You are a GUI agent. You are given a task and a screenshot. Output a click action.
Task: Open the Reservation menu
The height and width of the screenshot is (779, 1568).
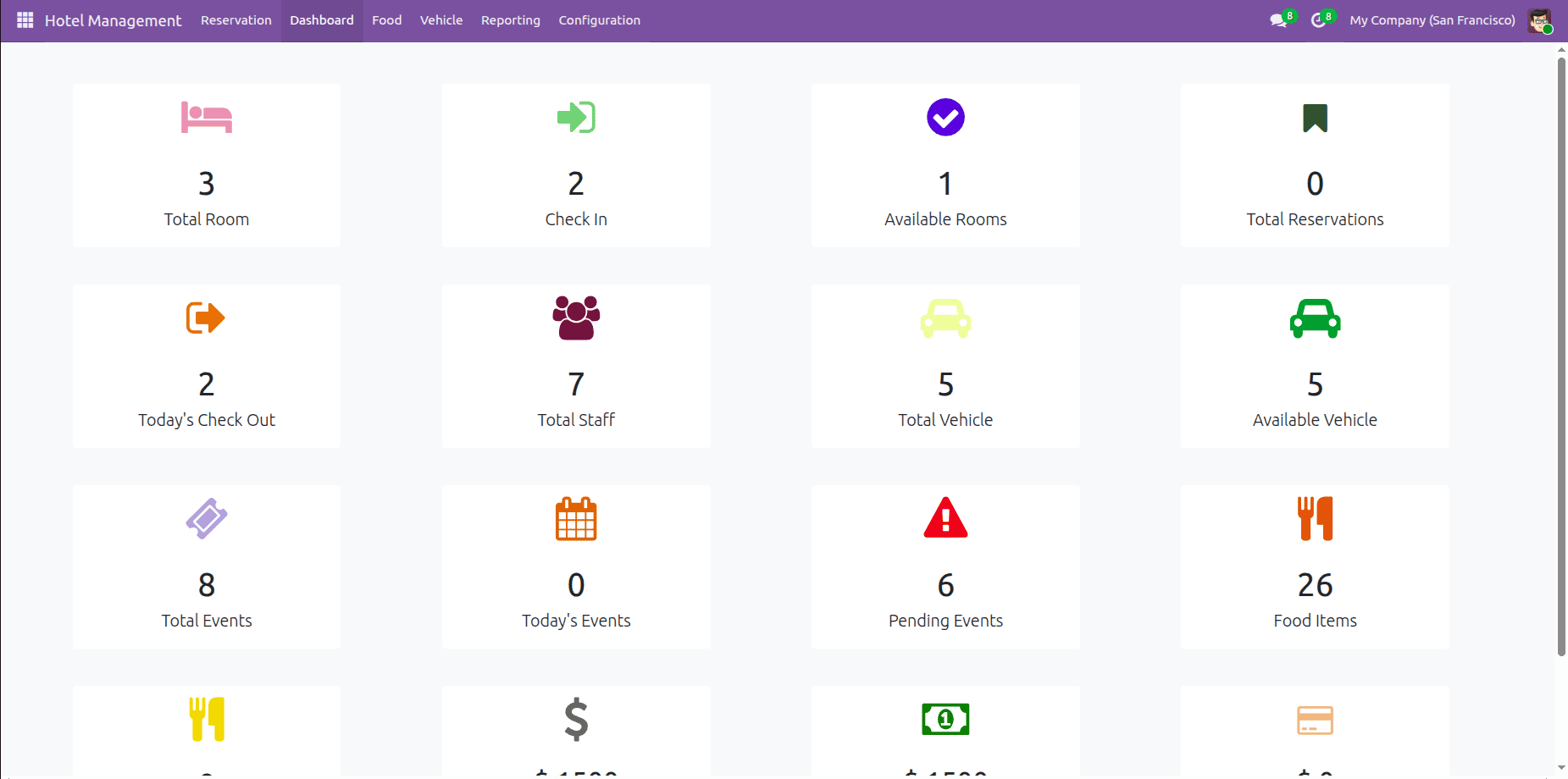click(x=236, y=20)
